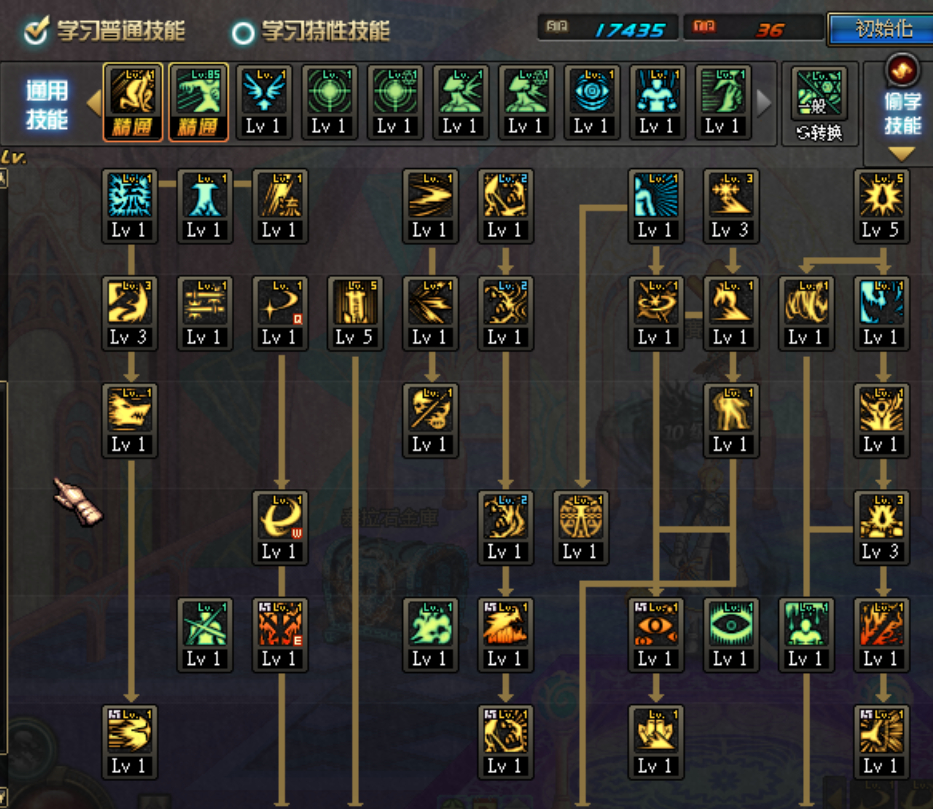Click the first mastered 精通 general skill
The image size is (933, 809).
coord(133,102)
